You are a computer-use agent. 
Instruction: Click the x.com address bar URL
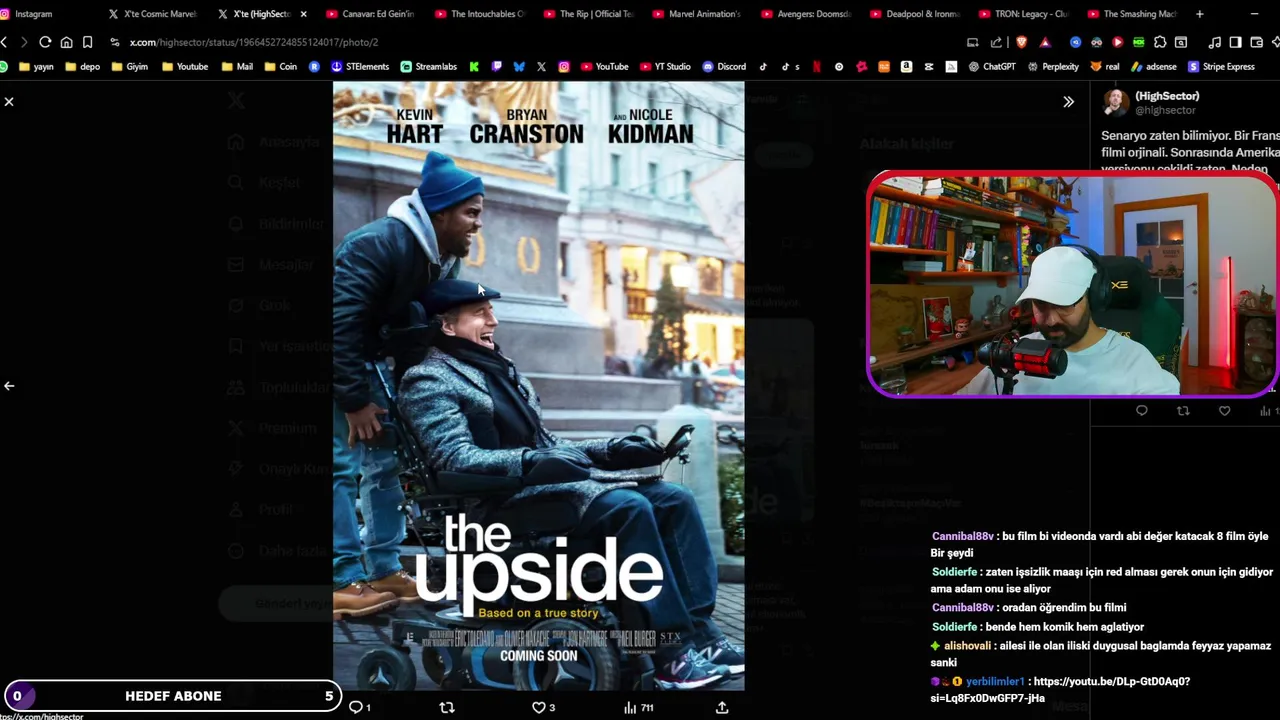click(x=254, y=42)
